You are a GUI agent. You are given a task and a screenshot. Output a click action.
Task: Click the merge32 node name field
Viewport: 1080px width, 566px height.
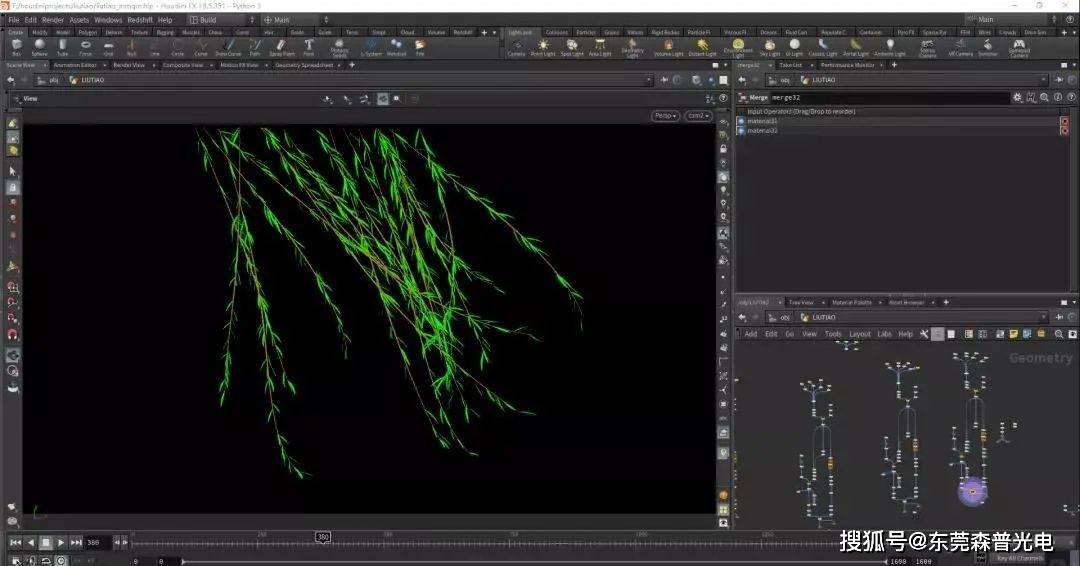(880, 98)
